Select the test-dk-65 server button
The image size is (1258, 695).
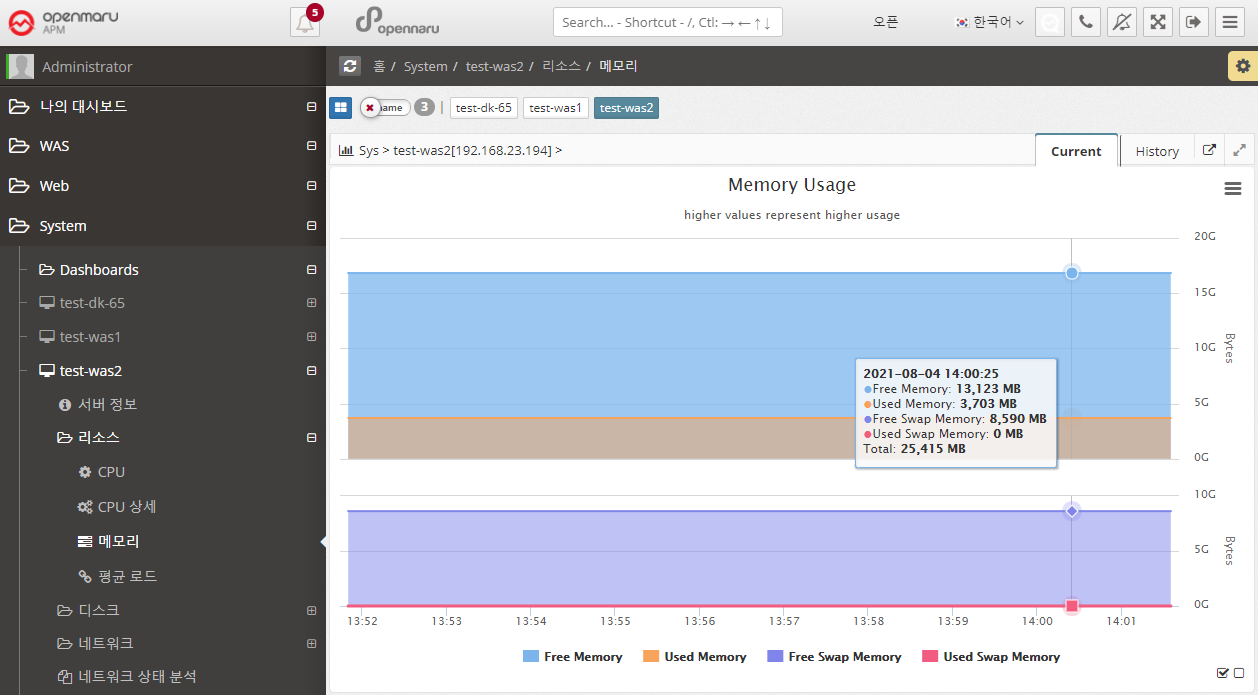[484, 108]
